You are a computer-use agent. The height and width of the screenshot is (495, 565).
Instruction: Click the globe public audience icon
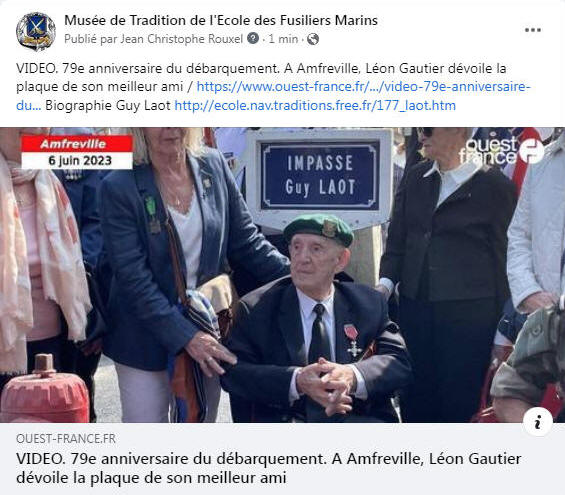(x=313, y=39)
